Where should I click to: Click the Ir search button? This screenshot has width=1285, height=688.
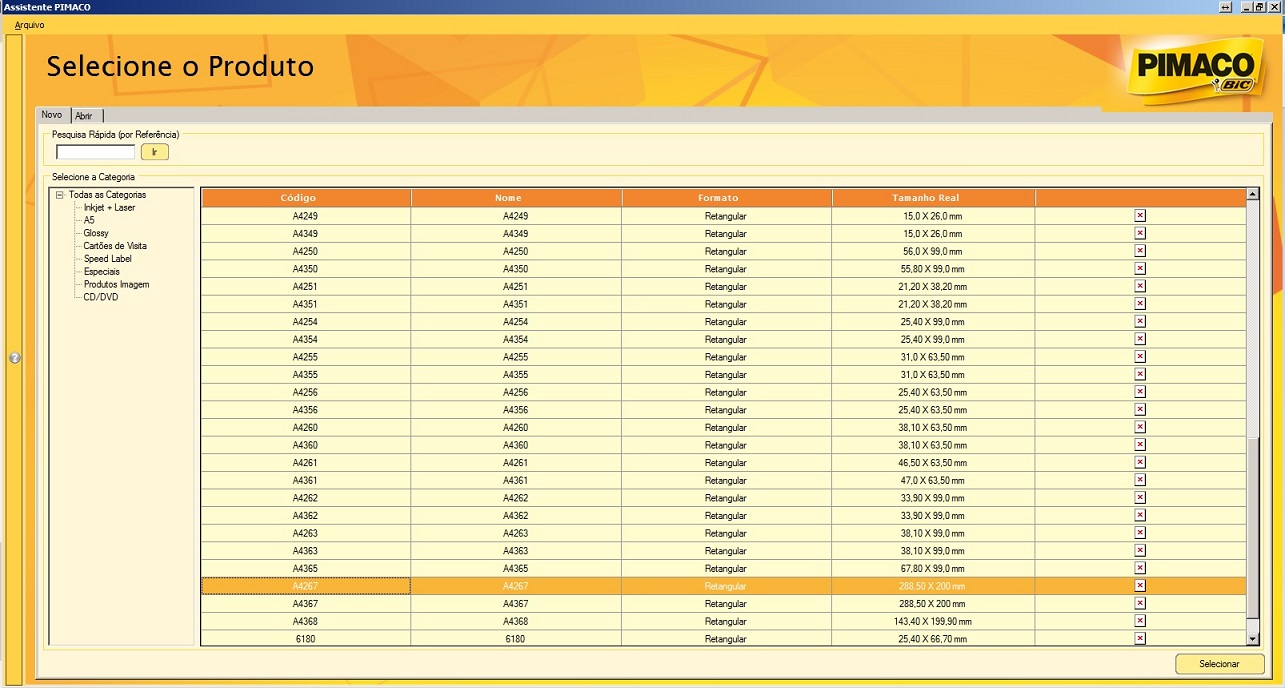155,152
